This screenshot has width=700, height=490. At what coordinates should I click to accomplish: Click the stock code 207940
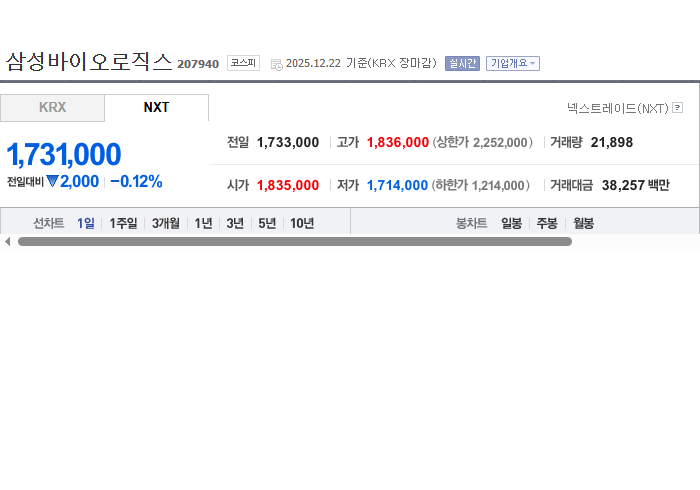(198, 64)
